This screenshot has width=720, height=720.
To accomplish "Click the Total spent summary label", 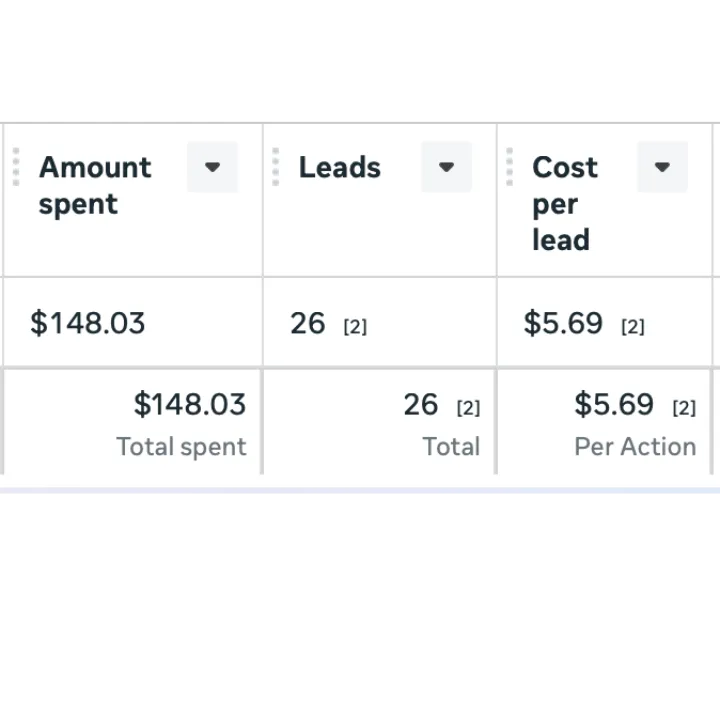I will coord(181,447).
